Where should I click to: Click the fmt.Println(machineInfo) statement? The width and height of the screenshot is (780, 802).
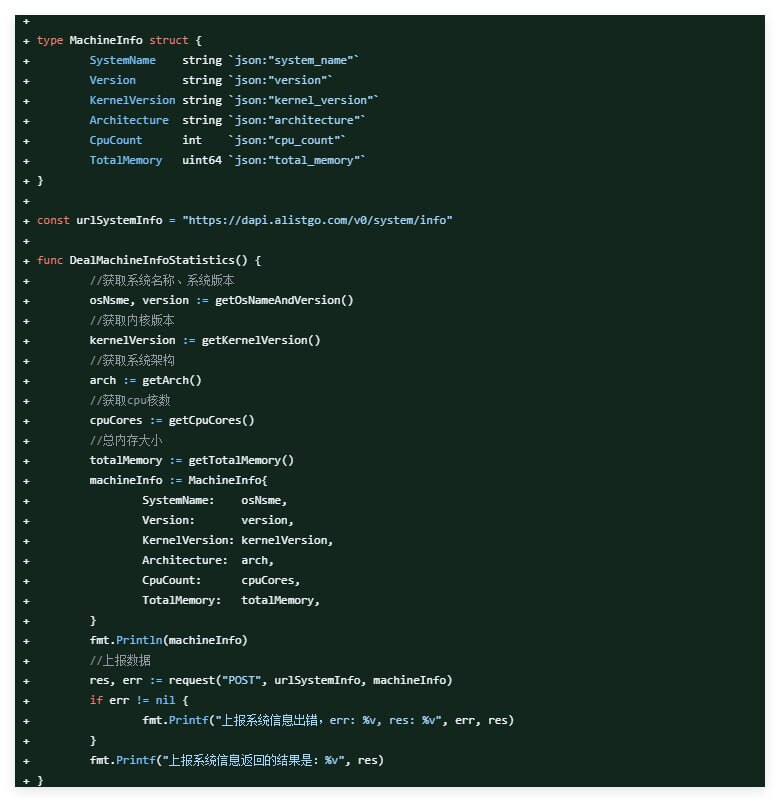[x=168, y=640]
